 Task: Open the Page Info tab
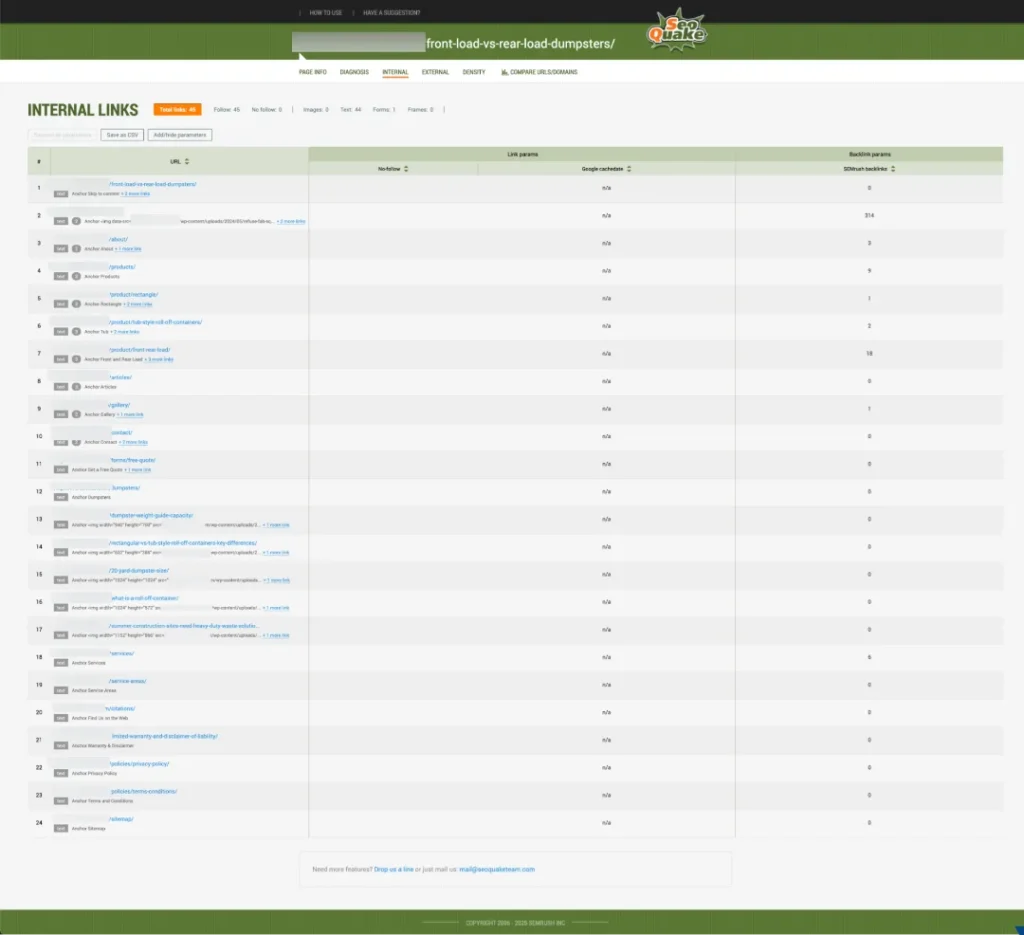pyautogui.click(x=313, y=72)
